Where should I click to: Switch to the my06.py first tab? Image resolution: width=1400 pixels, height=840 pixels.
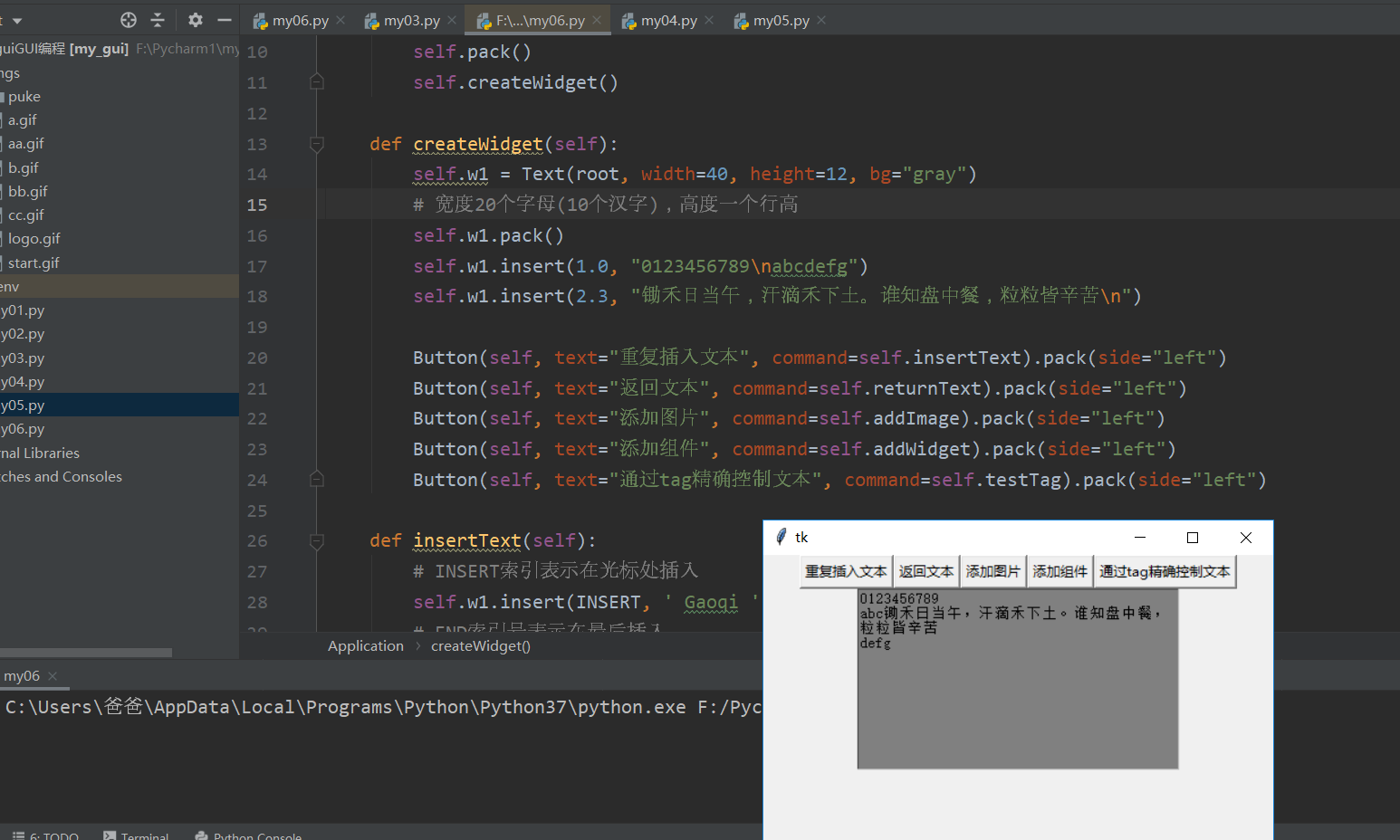291,20
